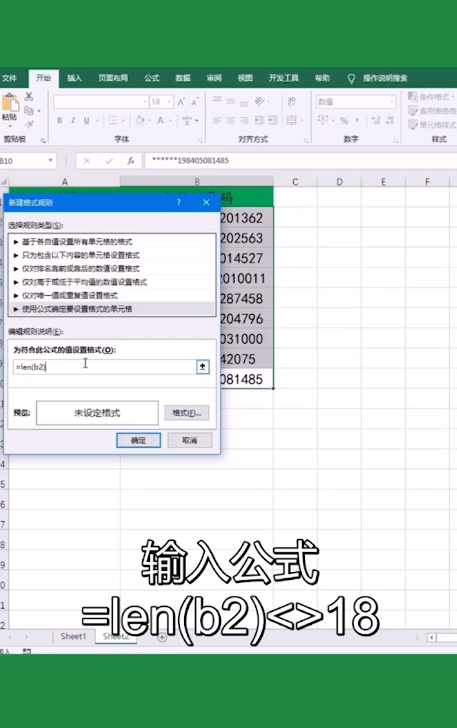Screen dimensions: 457x728
Task: Click the Copy icon in clipboard group
Action: (x=29, y=110)
